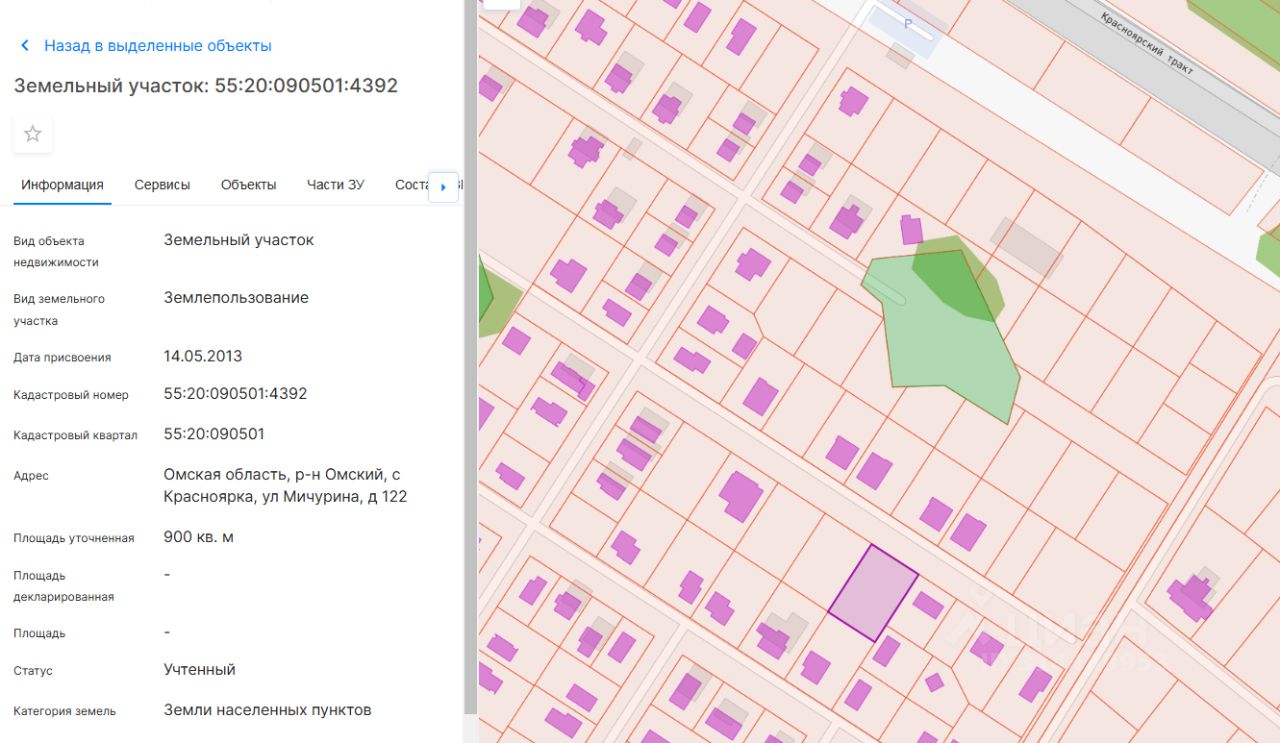Click the pink building right of the selected parcel
The width and height of the screenshot is (1280, 743).
[928, 605]
